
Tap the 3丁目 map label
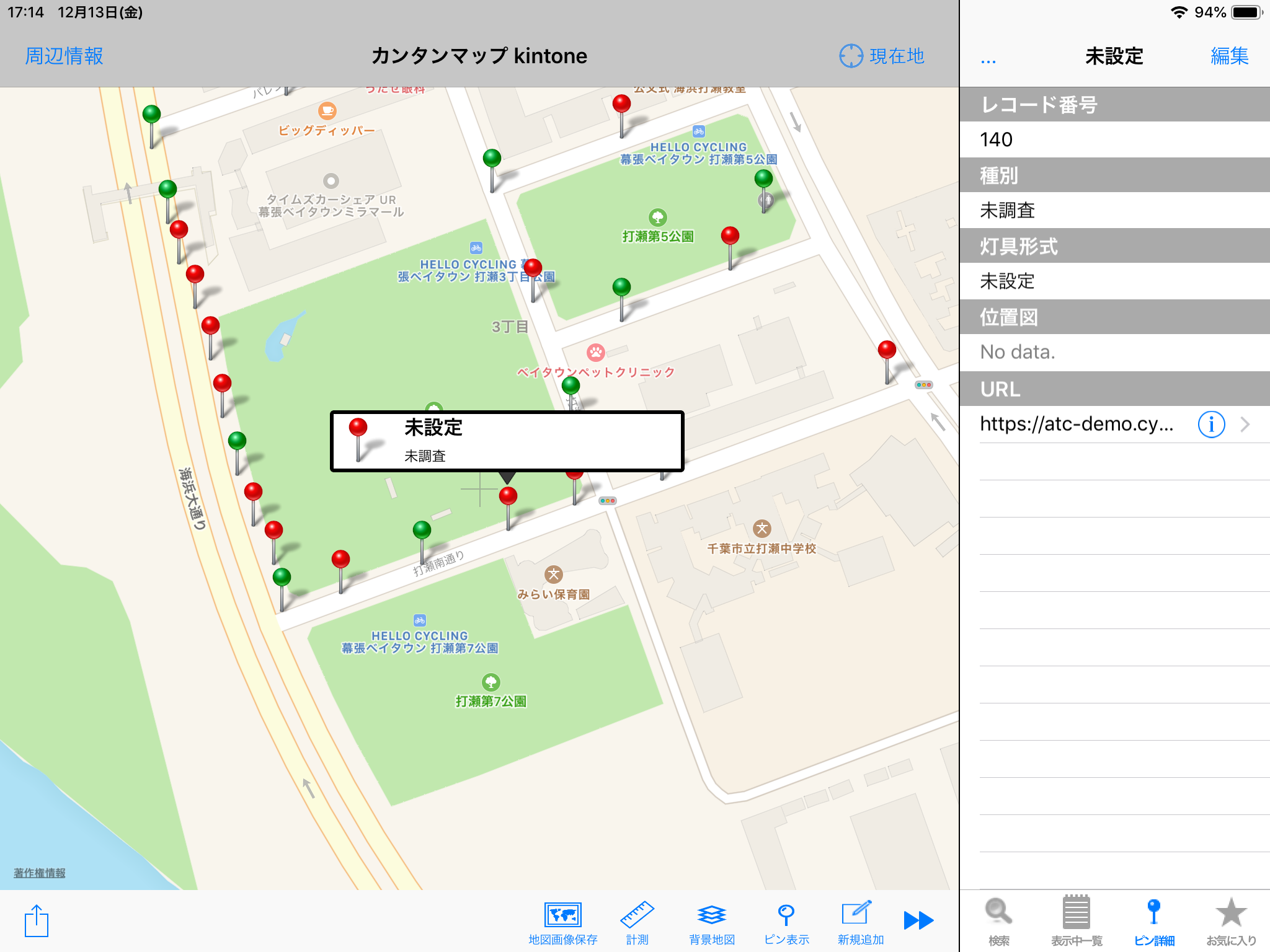pos(510,327)
